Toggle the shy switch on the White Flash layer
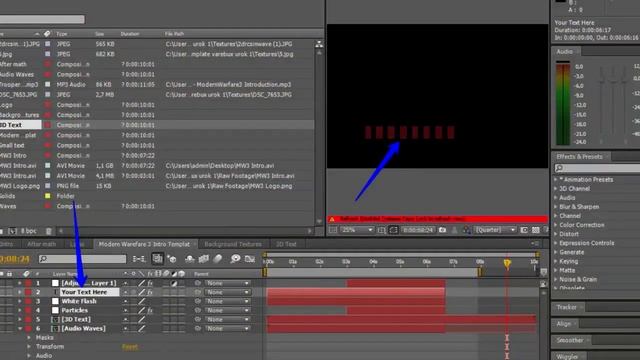 tap(125, 301)
